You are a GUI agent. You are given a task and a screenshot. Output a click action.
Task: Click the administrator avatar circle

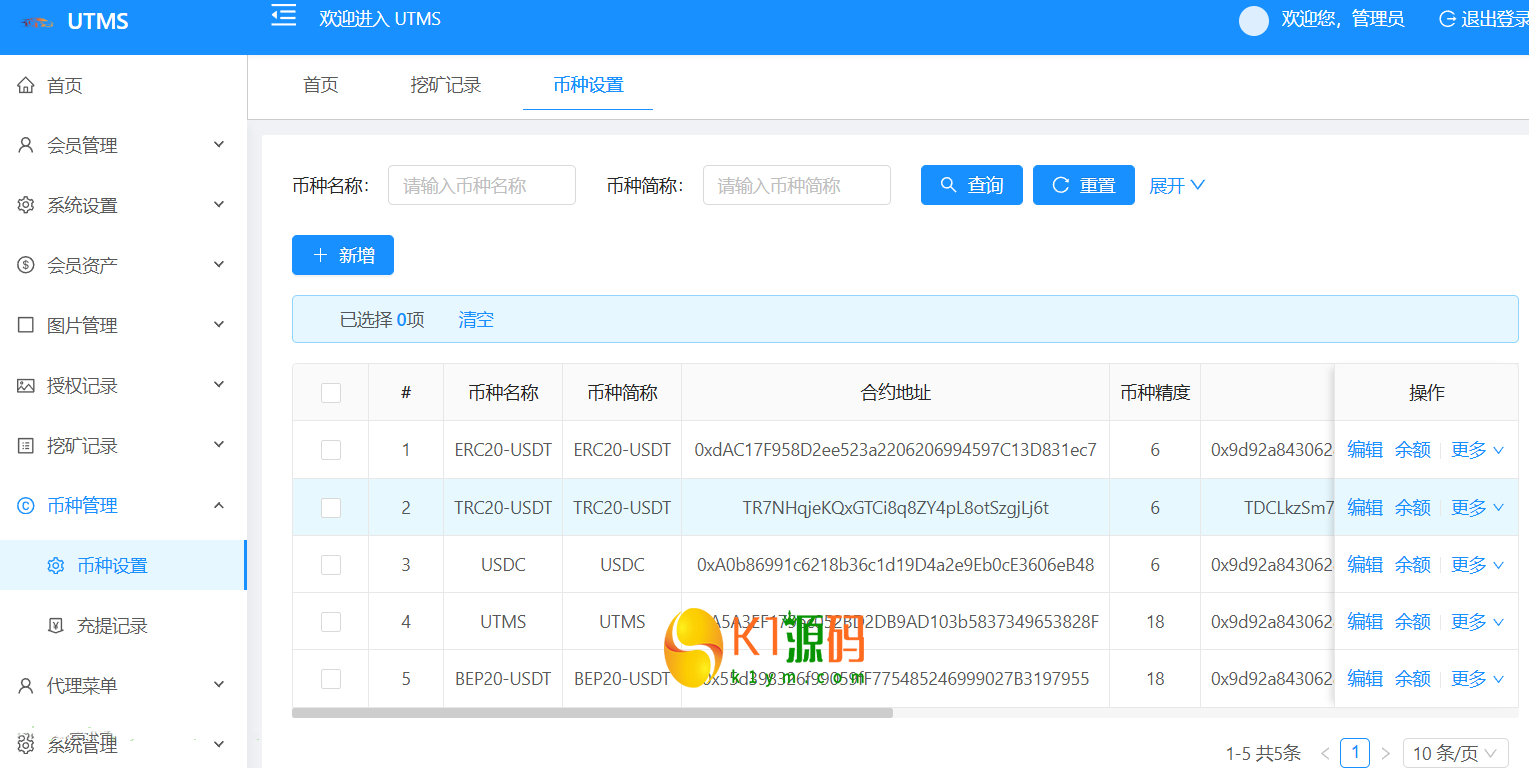click(1253, 20)
